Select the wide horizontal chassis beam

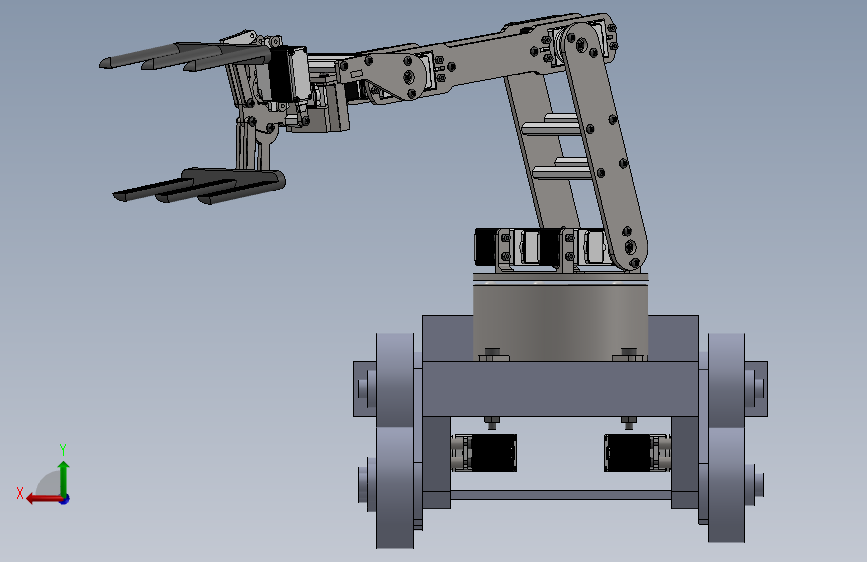(x=560, y=389)
